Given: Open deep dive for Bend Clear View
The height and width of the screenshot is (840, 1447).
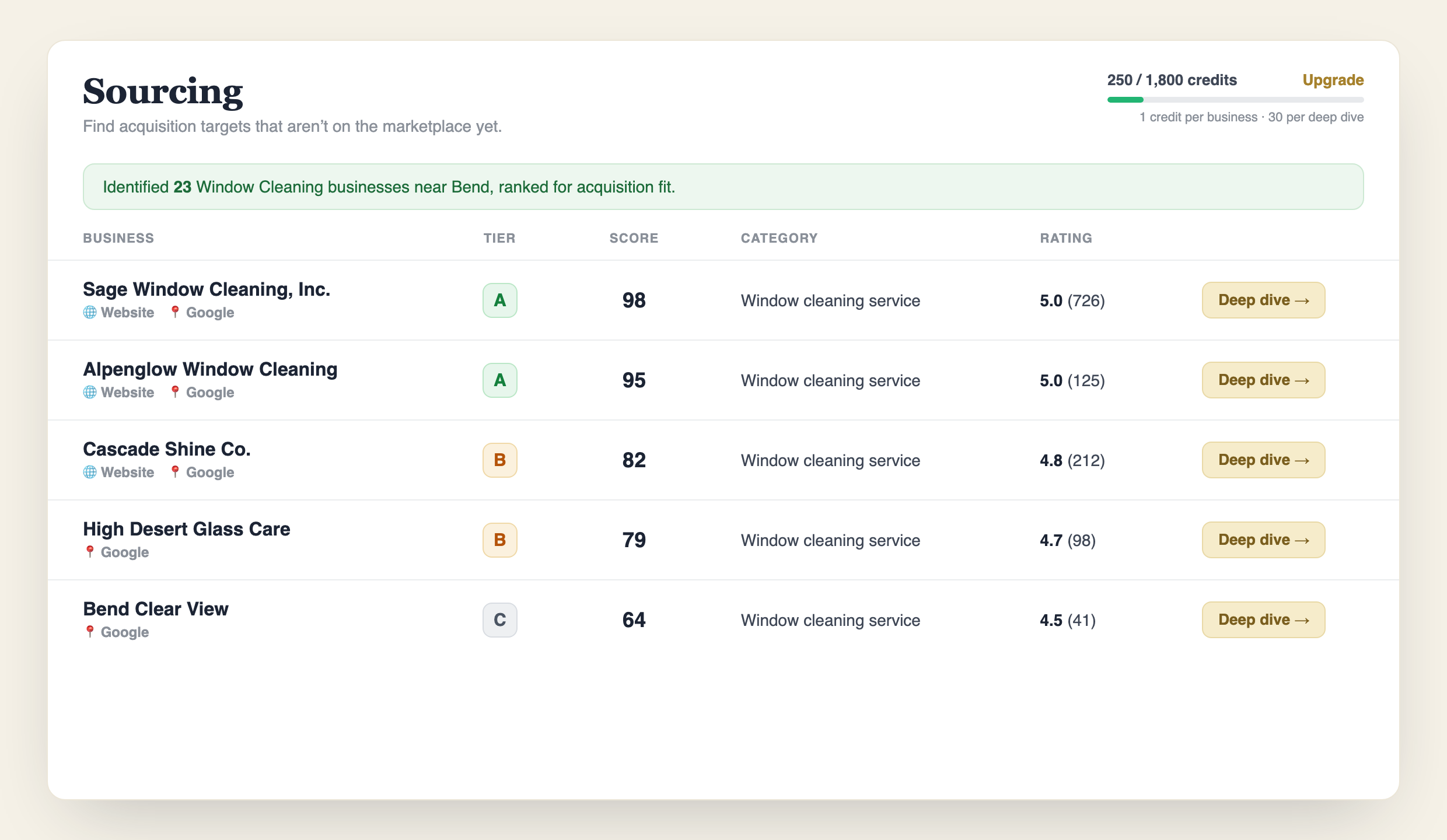Looking at the screenshot, I should 1263,620.
